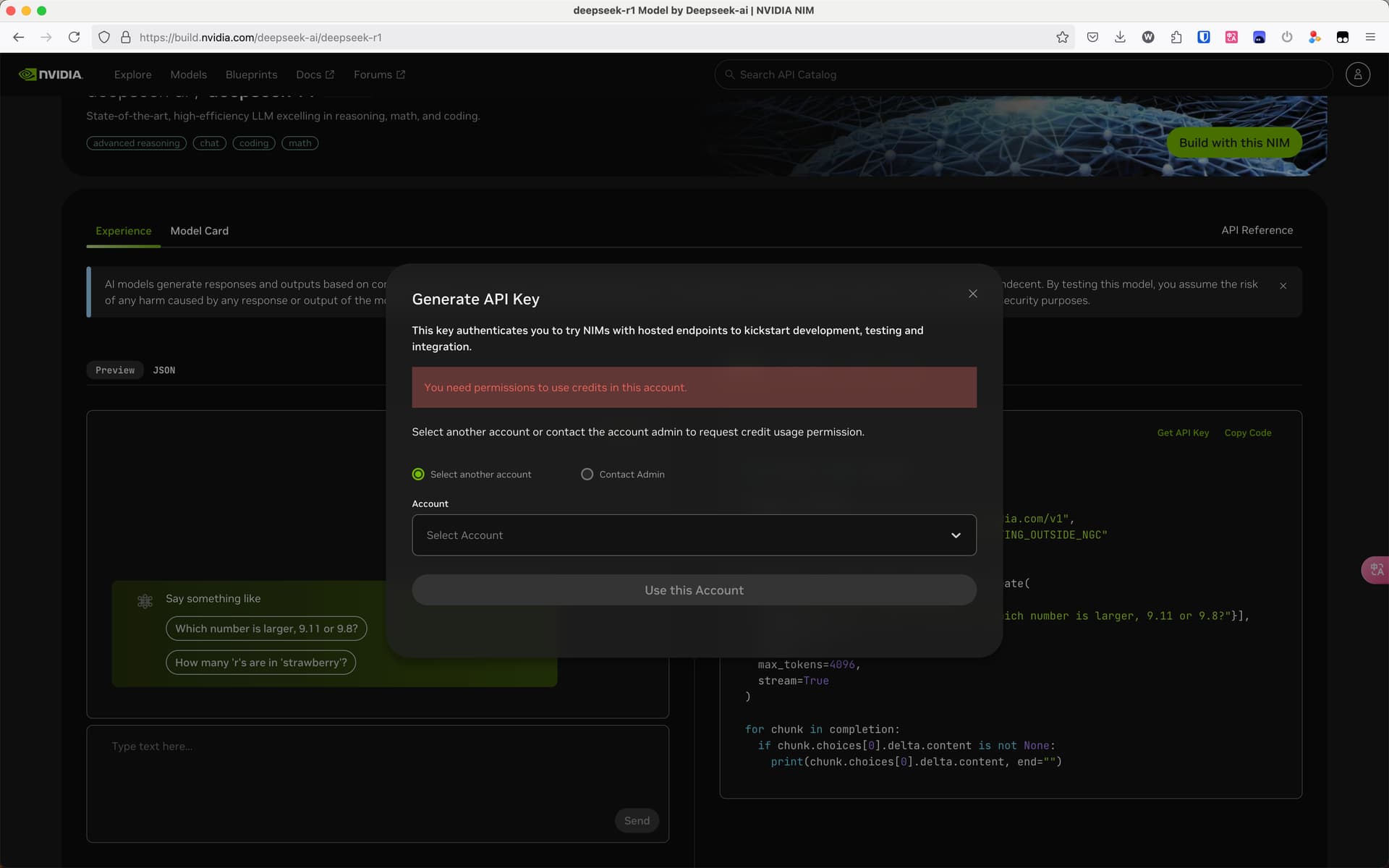1389x868 pixels.
Task: Go back to the previous page
Action: coord(19,37)
